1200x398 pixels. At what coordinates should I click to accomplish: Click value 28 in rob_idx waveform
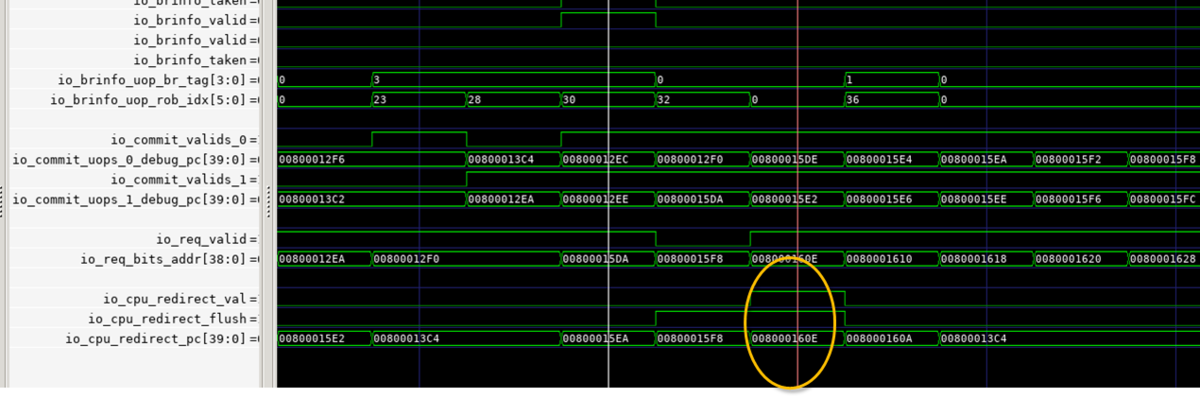tap(474, 99)
